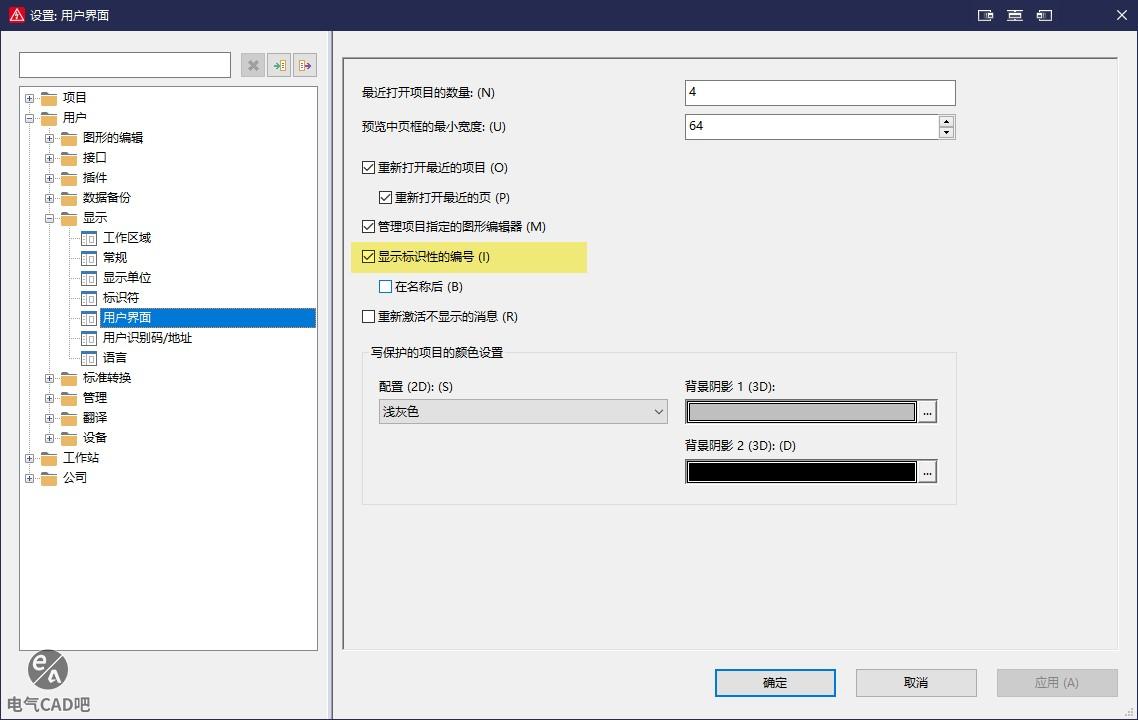Open color picker for 背景阴影 1 (3D)
Screen dimensions: 1138x720
click(x=927, y=412)
